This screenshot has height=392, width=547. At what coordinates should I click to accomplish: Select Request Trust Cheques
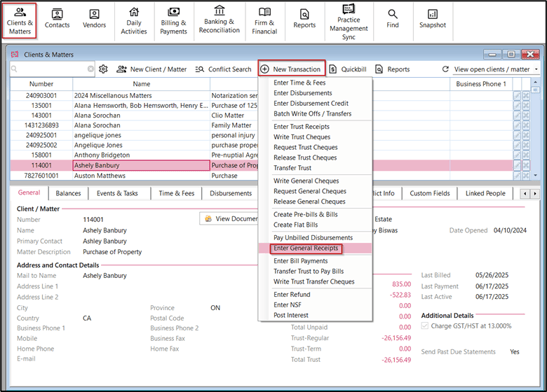point(305,147)
